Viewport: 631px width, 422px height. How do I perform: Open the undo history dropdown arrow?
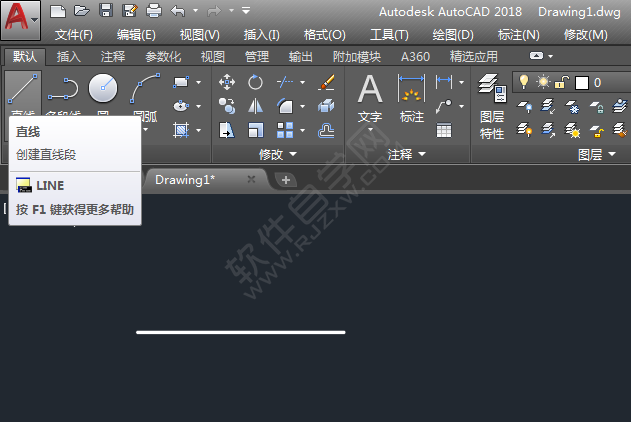tap(196, 11)
